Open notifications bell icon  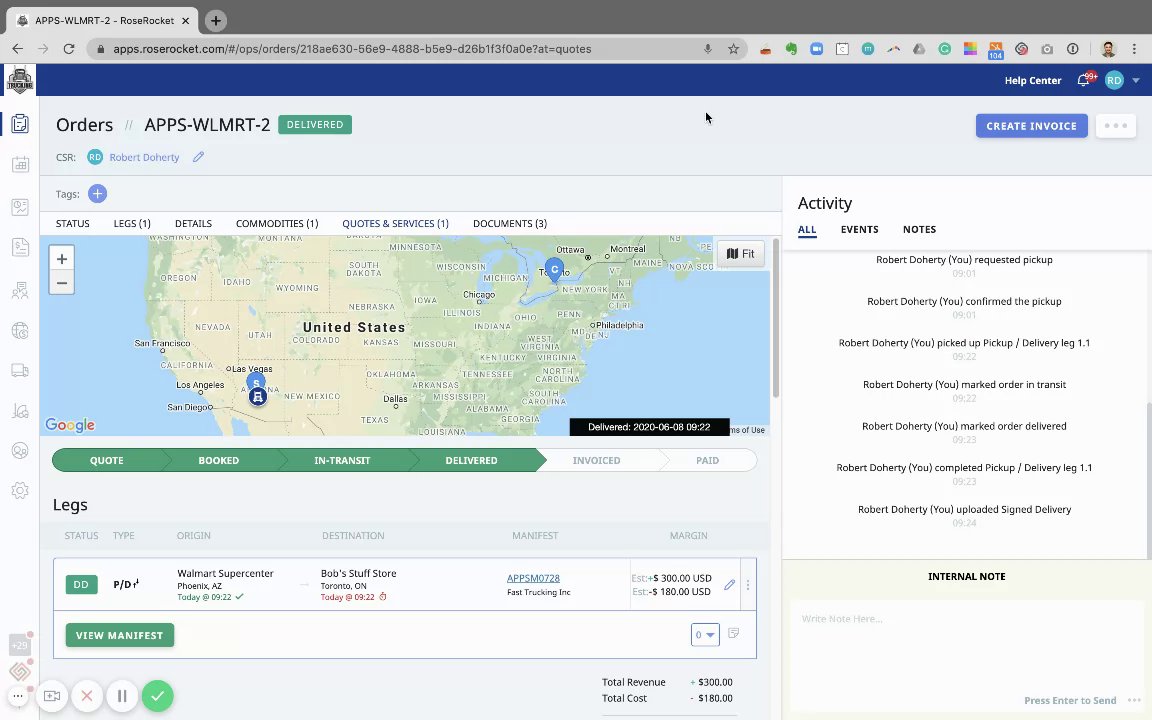click(1083, 81)
